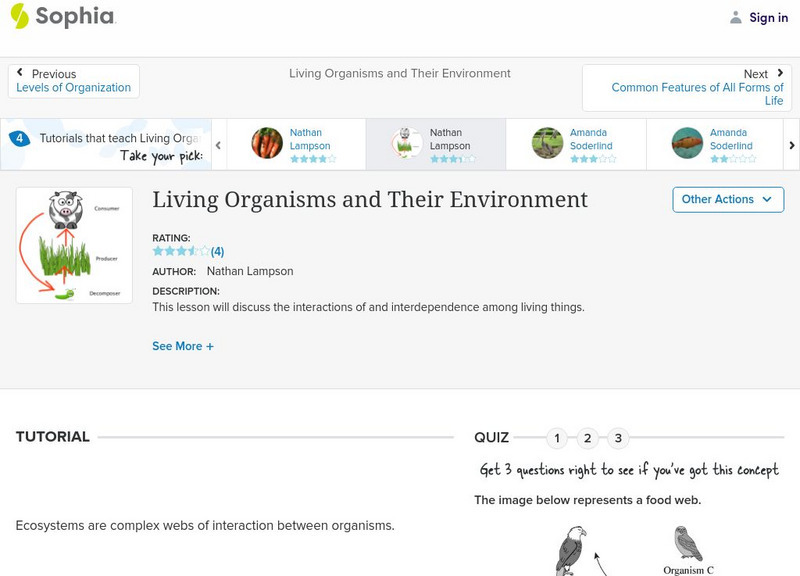
Task: Open the rating count (4) link
Action: (217, 252)
